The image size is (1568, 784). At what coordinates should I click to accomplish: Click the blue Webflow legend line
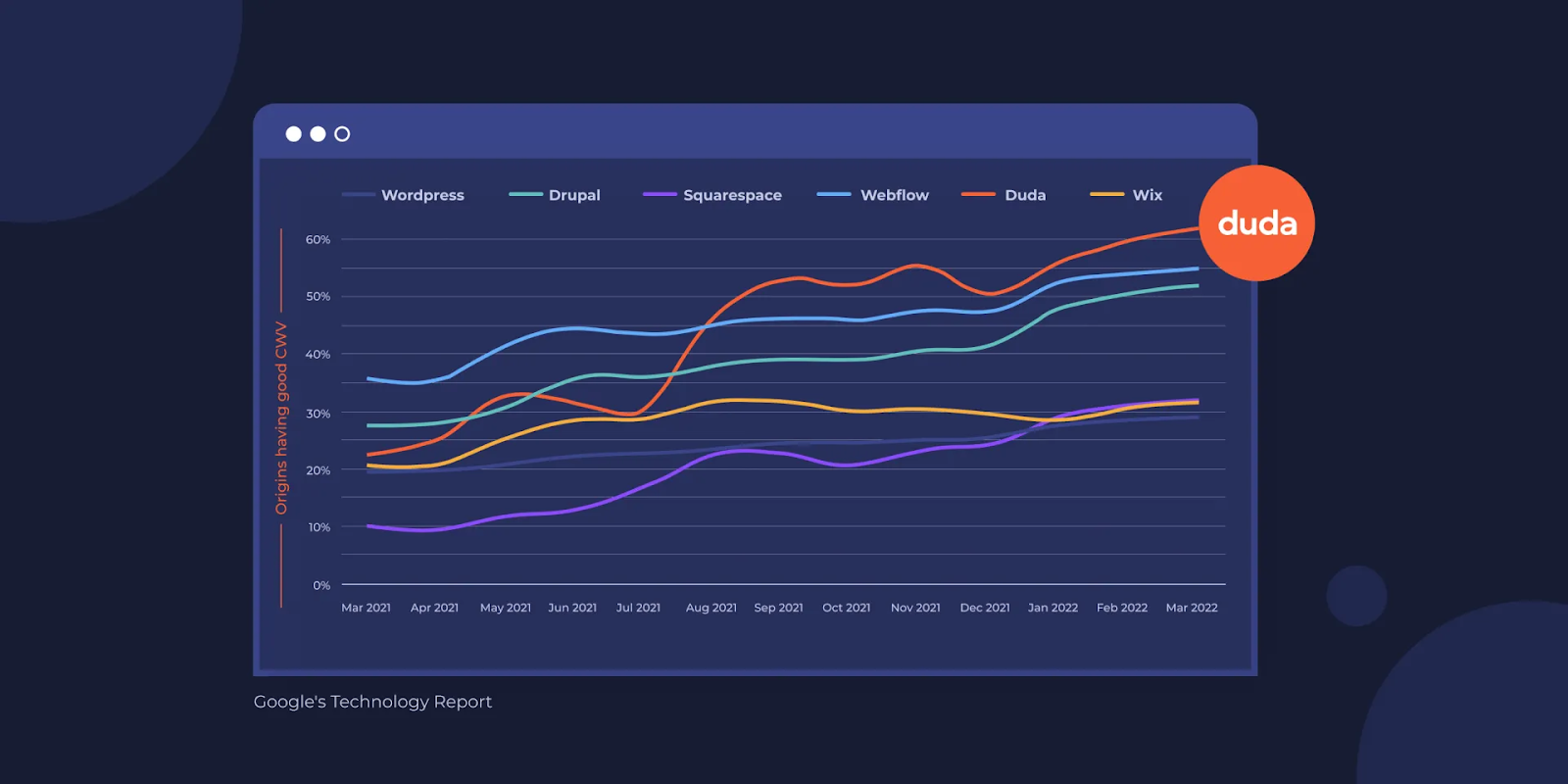pyautogui.click(x=834, y=195)
